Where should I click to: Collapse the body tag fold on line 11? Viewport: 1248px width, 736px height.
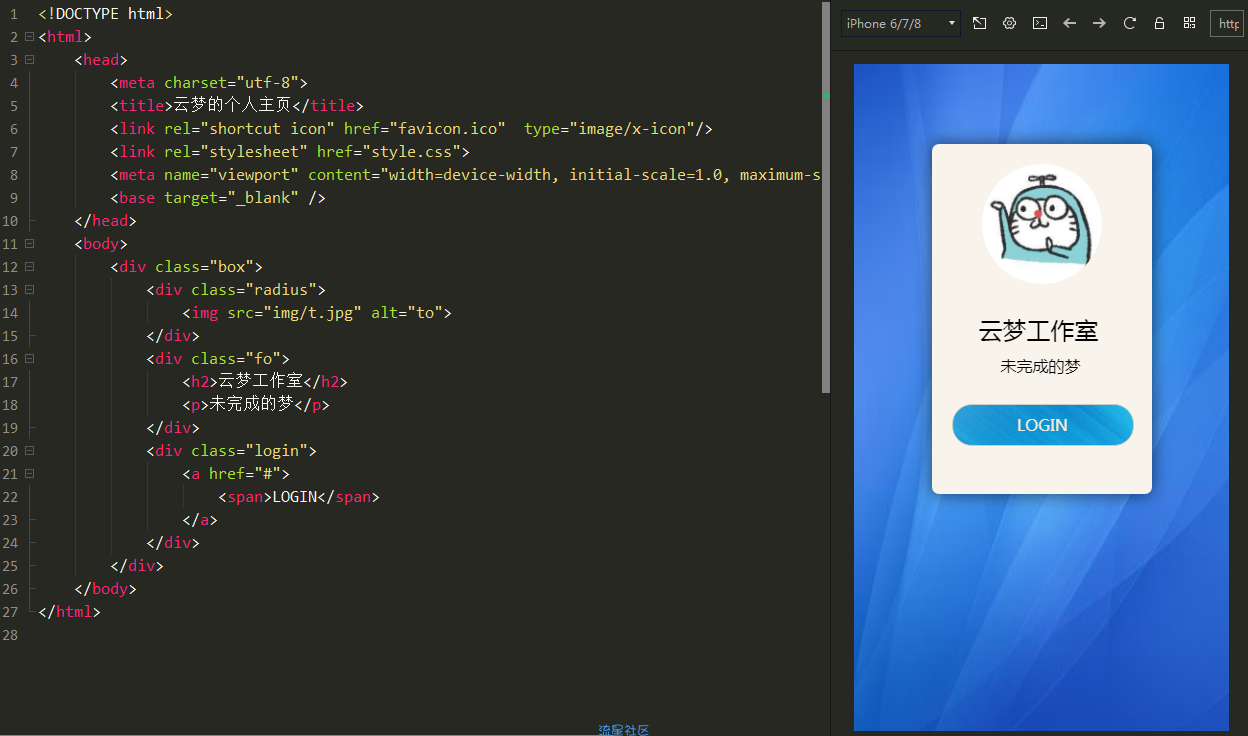tap(29, 244)
